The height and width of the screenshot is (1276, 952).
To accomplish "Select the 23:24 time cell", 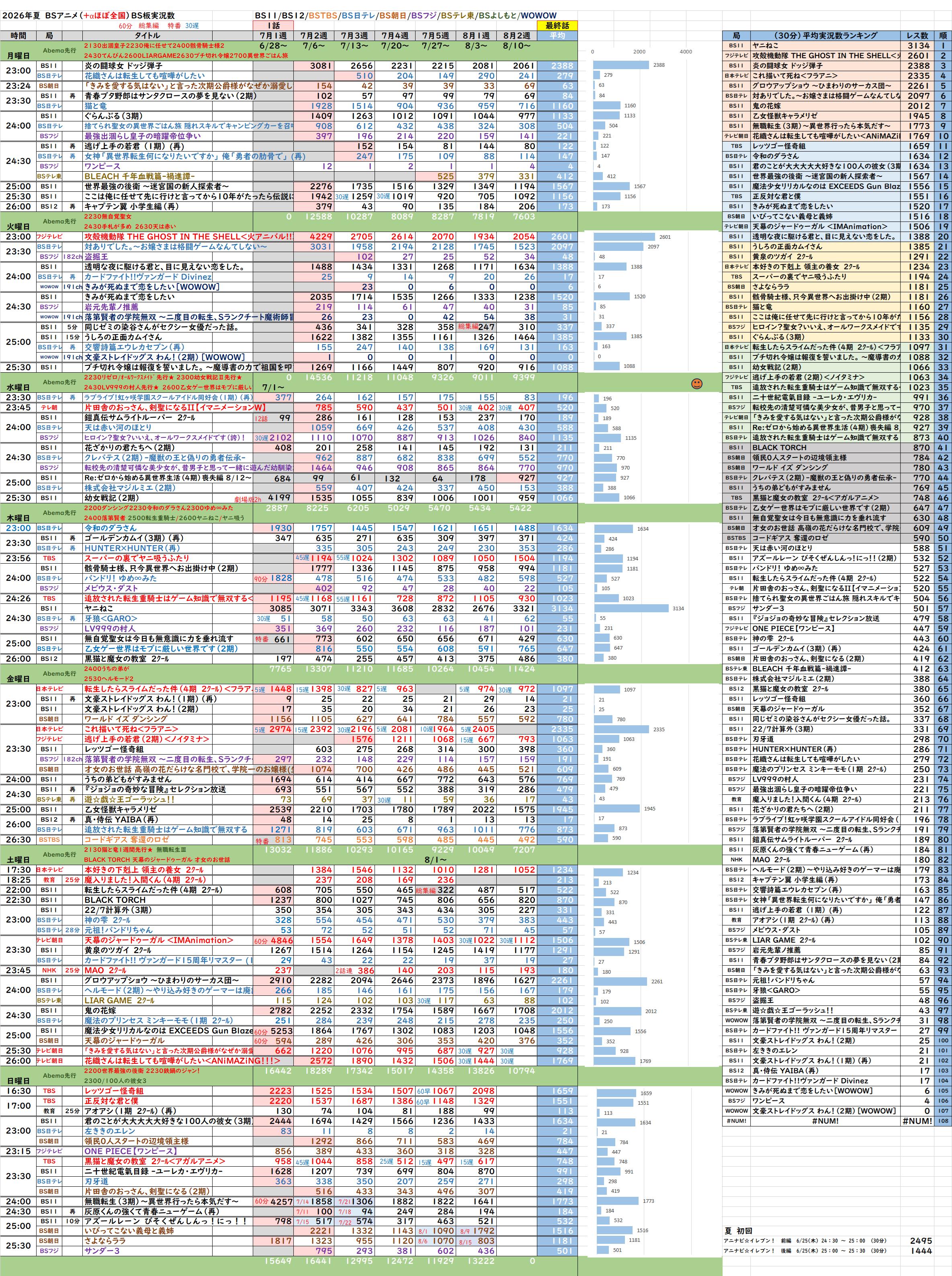I will (x=18, y=86).
